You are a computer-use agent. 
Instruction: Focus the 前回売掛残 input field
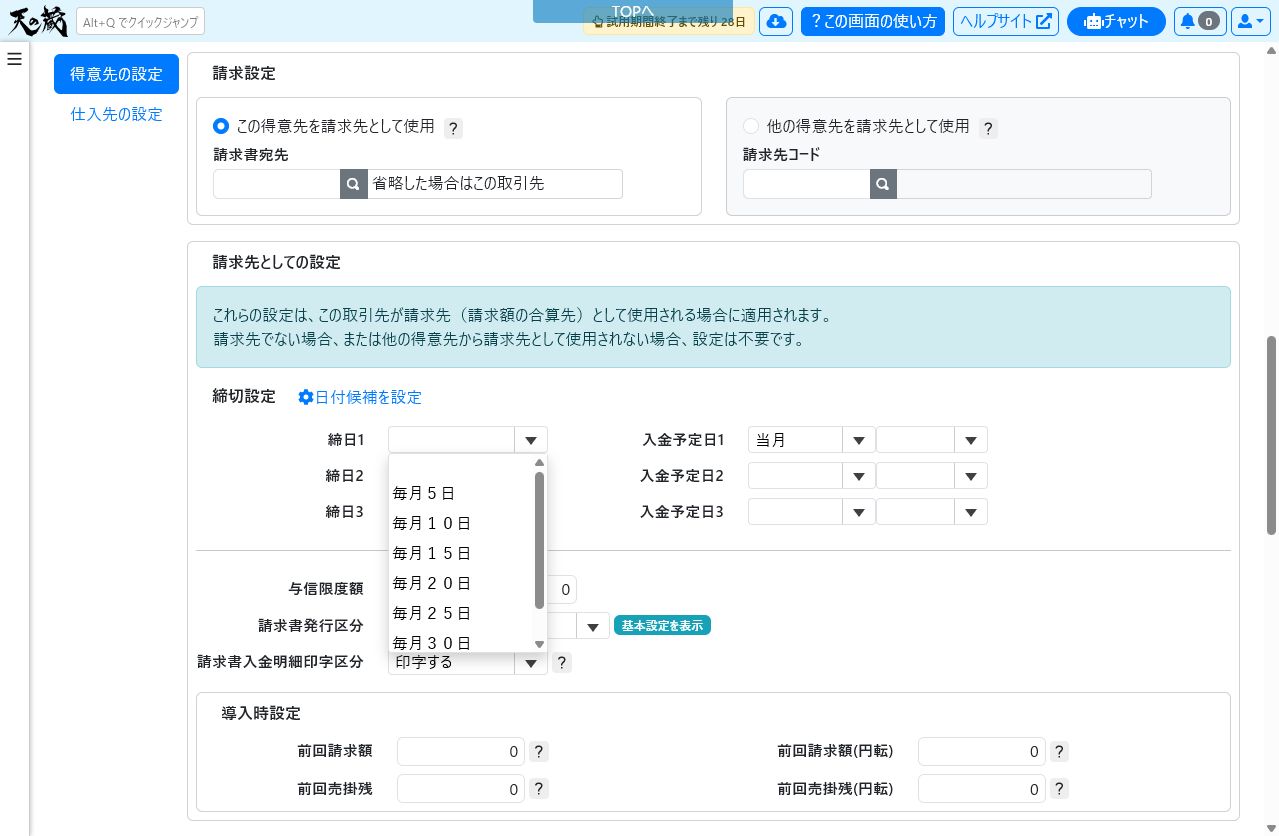click(x=461, y=789)
